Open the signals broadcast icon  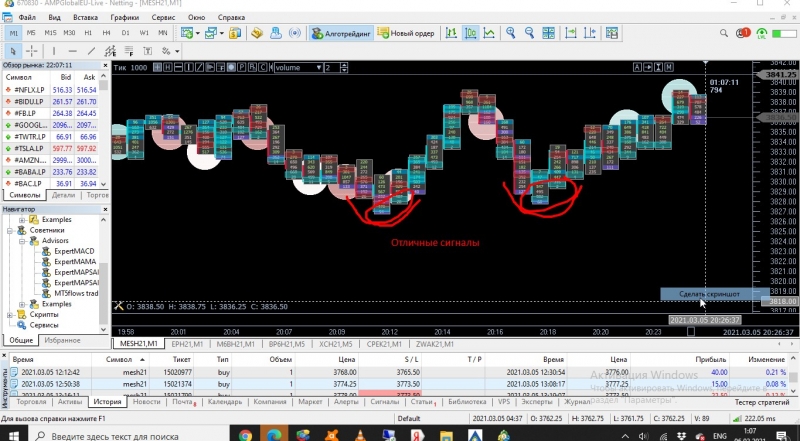click(295, 33)
